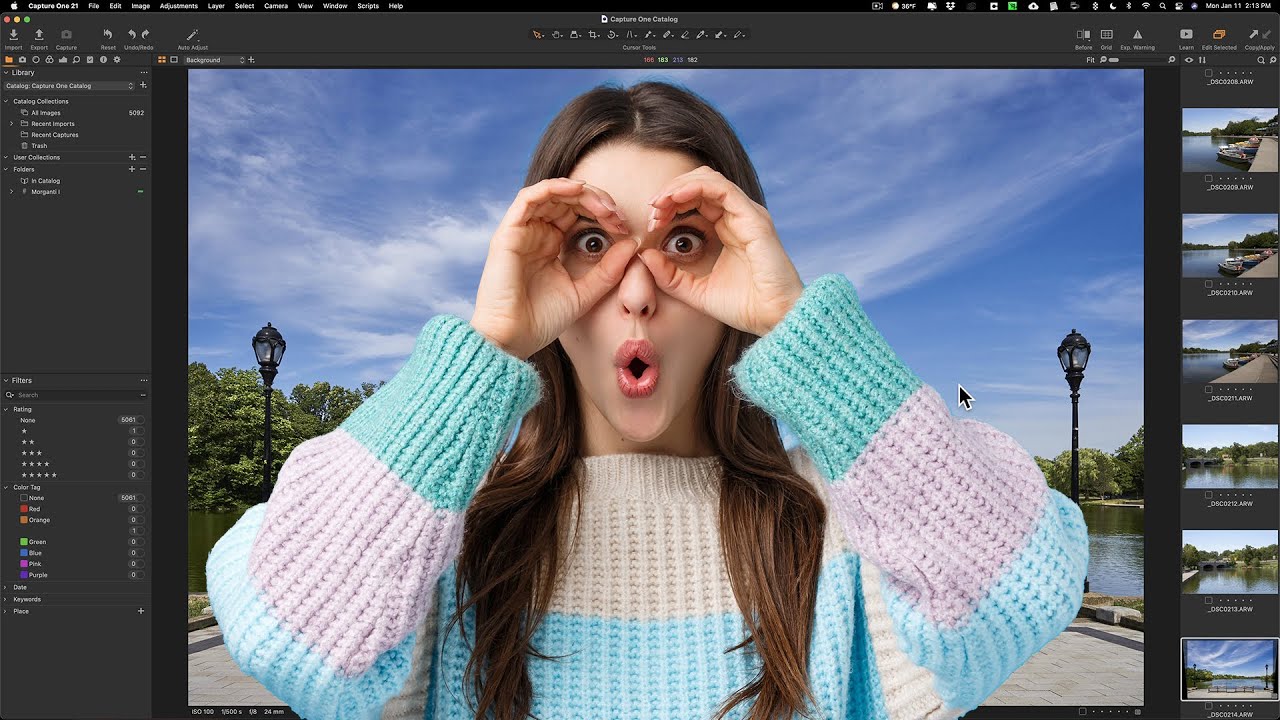Open the Exposure tool tab histogram icon
The height and width of the screenshot is (720, 1280).
(63, 60)
